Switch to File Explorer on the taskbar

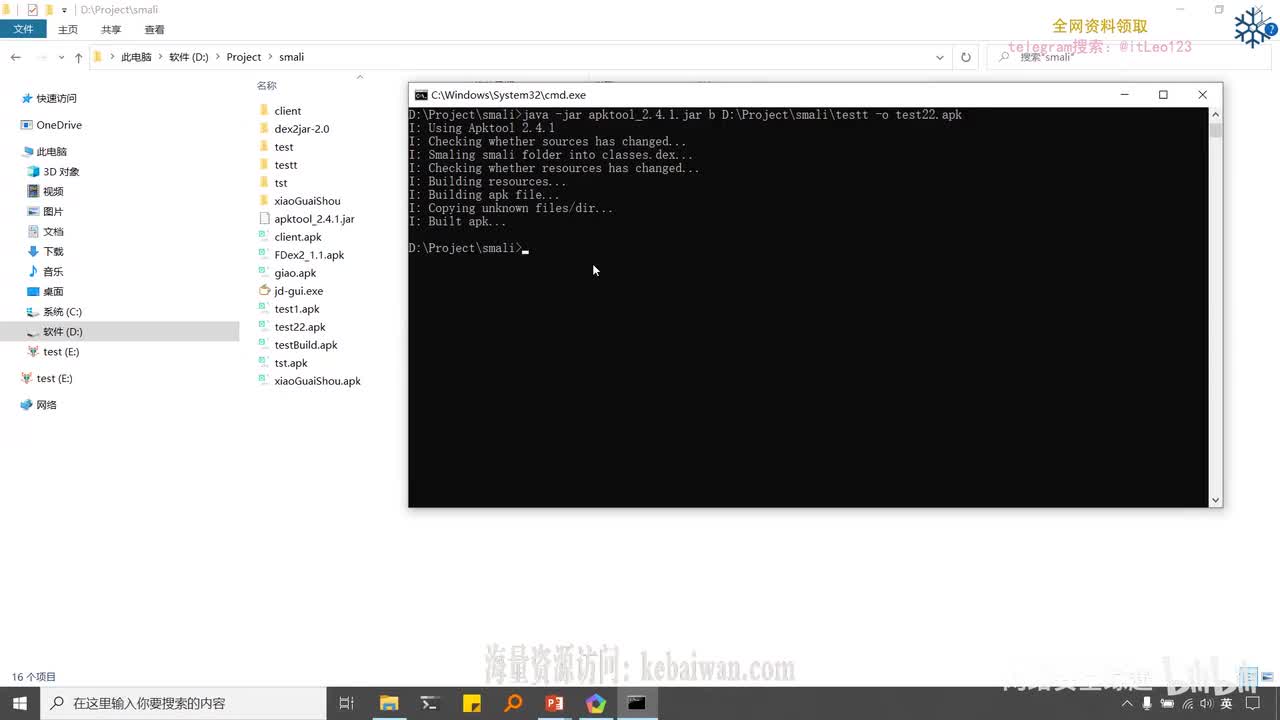389,703
